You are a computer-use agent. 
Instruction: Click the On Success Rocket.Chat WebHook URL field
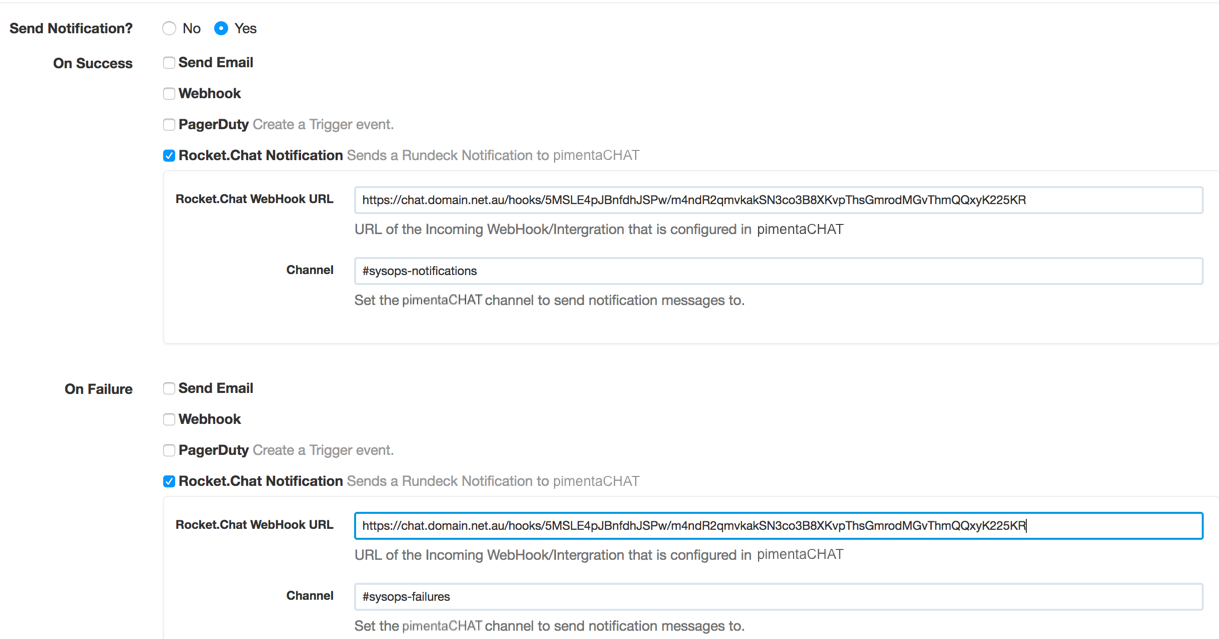[x=778, y=200]
